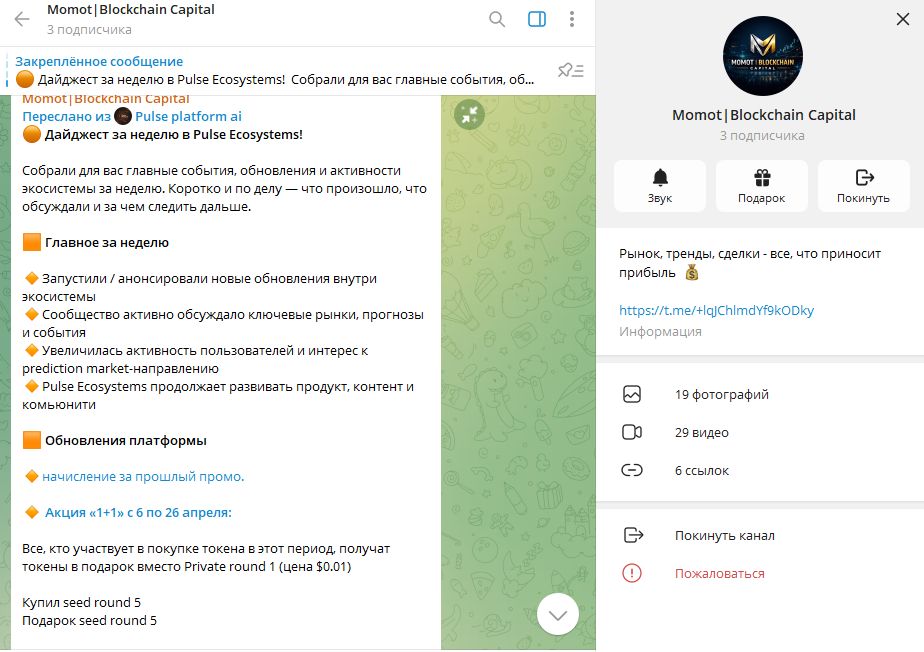Close the channel info panel
Viewport: 924px width, 652px height.
(x=903, y=19)
